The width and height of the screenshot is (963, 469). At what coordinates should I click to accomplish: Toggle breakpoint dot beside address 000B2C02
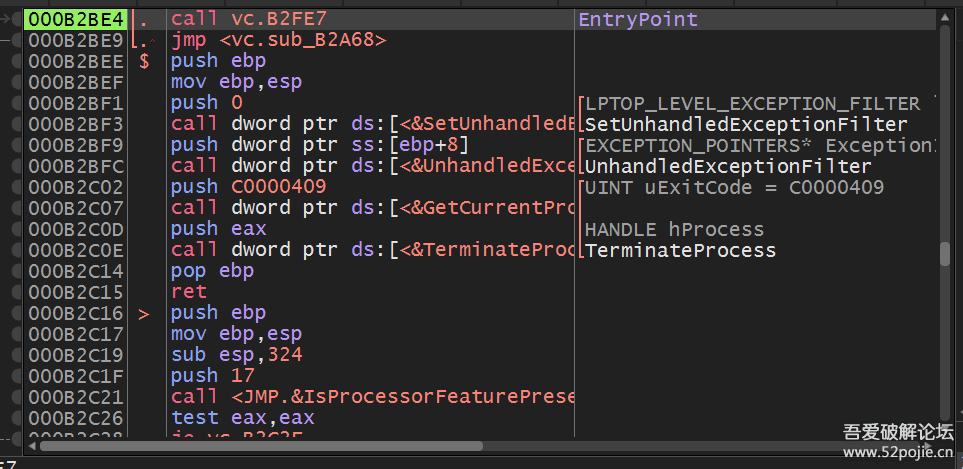tap(16, 187)
